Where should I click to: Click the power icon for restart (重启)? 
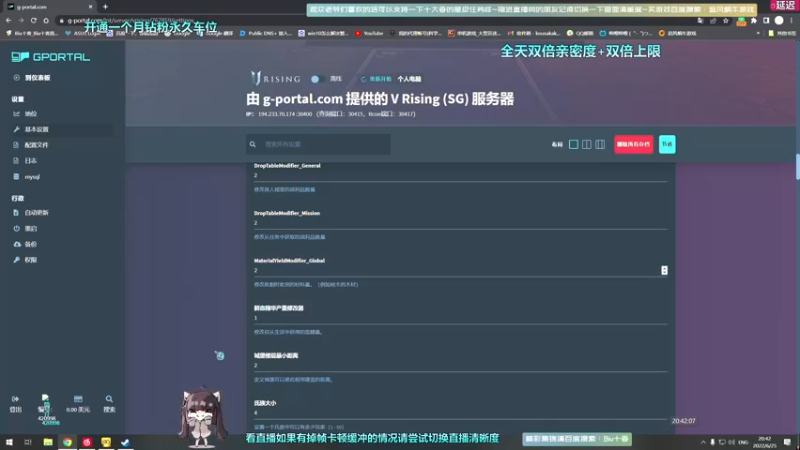[16, 229]
